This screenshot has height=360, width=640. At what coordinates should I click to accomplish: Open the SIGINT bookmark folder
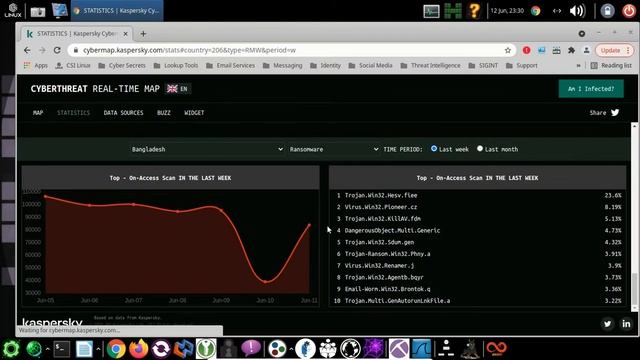483,65
